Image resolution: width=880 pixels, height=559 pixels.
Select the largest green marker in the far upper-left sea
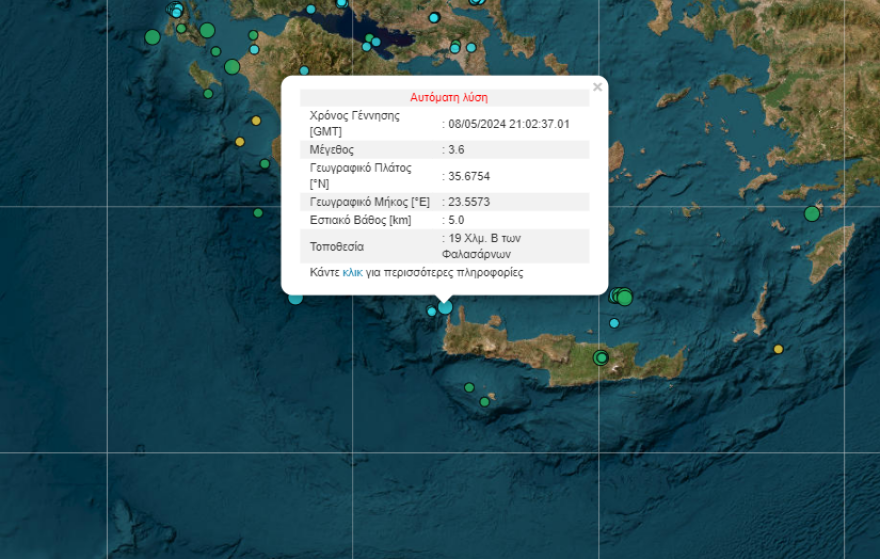pyautogui.click(x=153, y=38)
